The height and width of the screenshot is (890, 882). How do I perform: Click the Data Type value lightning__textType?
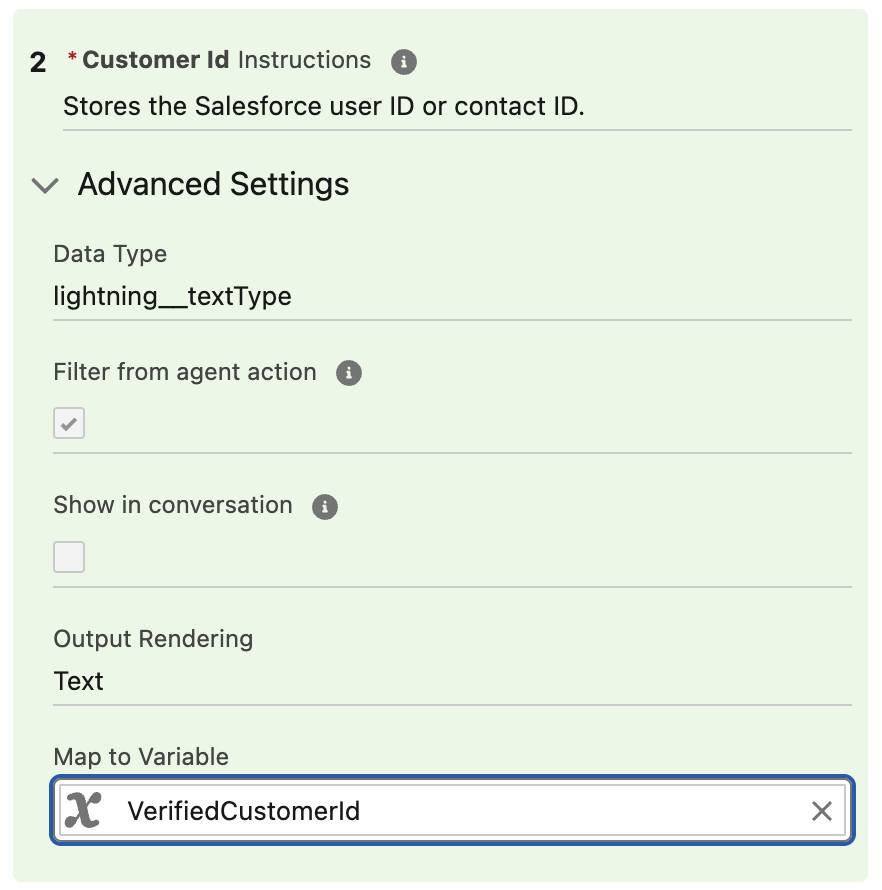coord(172,296)
